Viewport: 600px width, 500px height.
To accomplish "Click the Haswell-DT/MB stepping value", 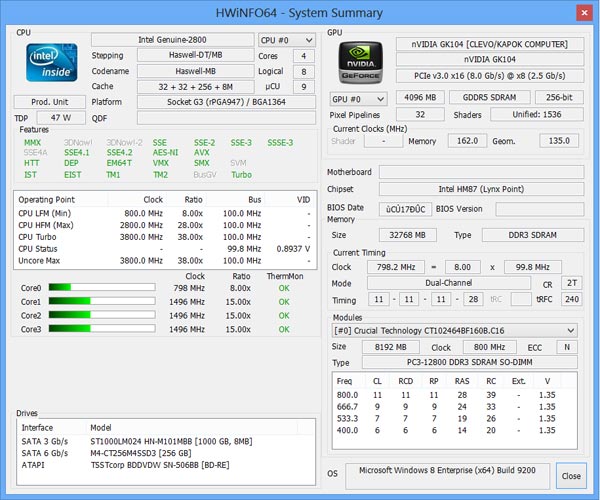I will pyautogui.click(x=196, y=55).
